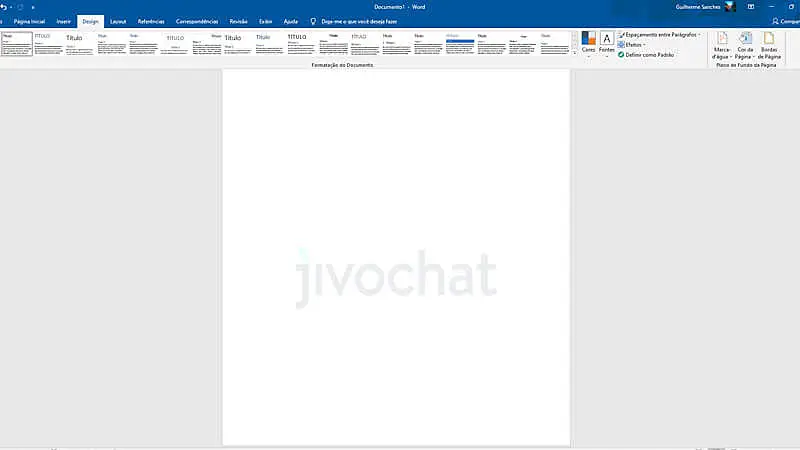Open the ribbon display options icon

click(751, 6)
